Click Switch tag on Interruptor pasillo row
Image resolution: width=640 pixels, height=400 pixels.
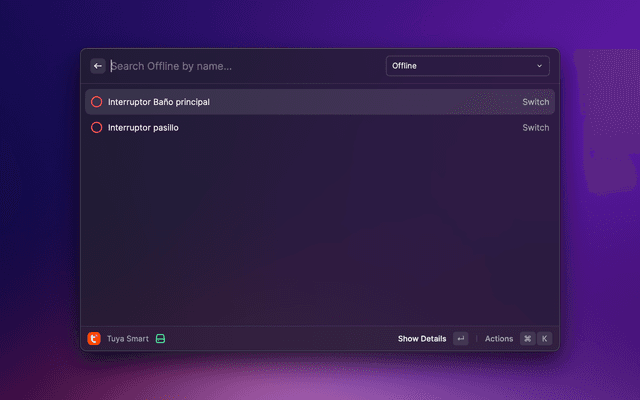535,128
